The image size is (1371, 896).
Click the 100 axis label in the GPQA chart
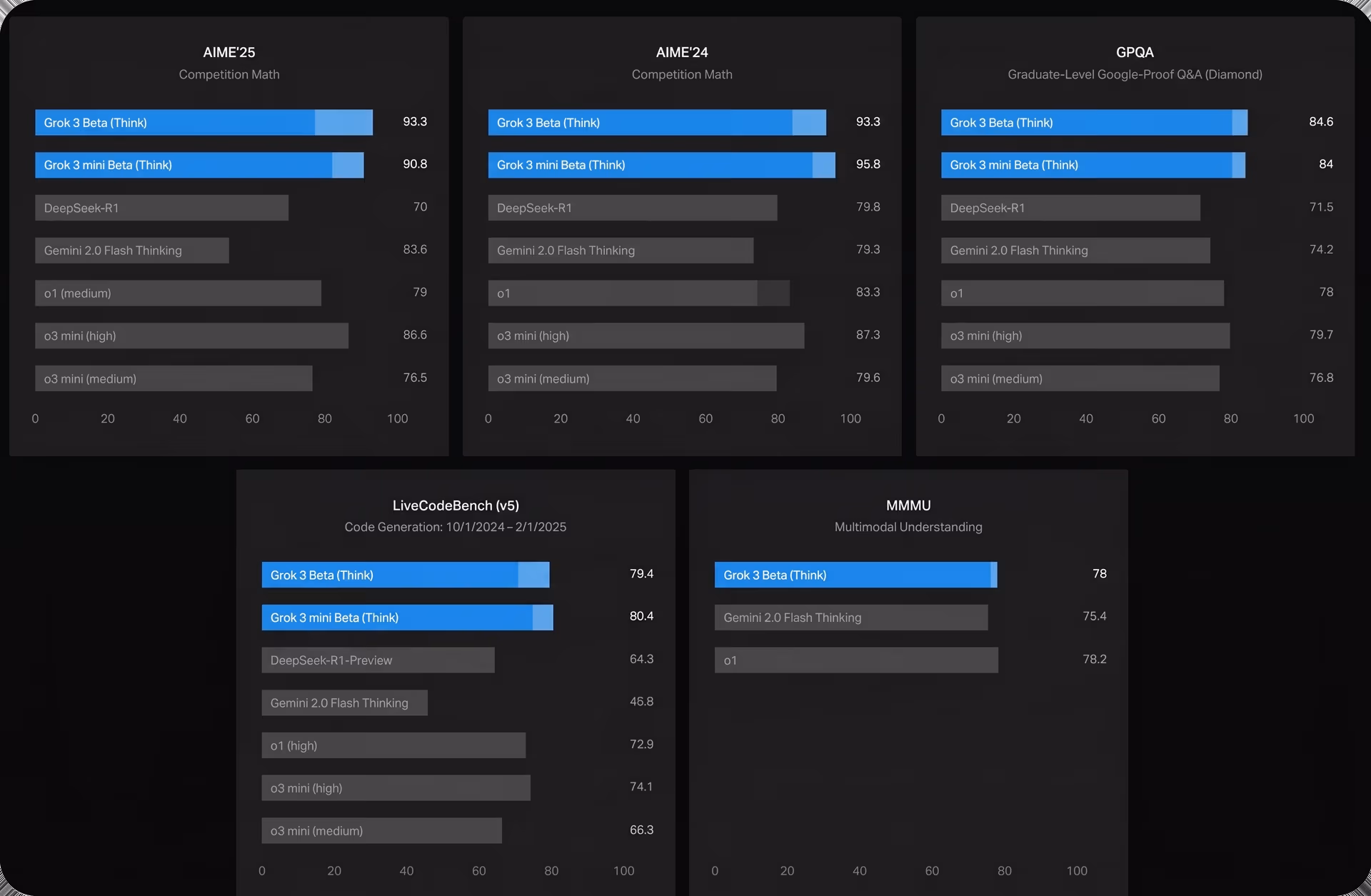click(x=1303, y=419)
